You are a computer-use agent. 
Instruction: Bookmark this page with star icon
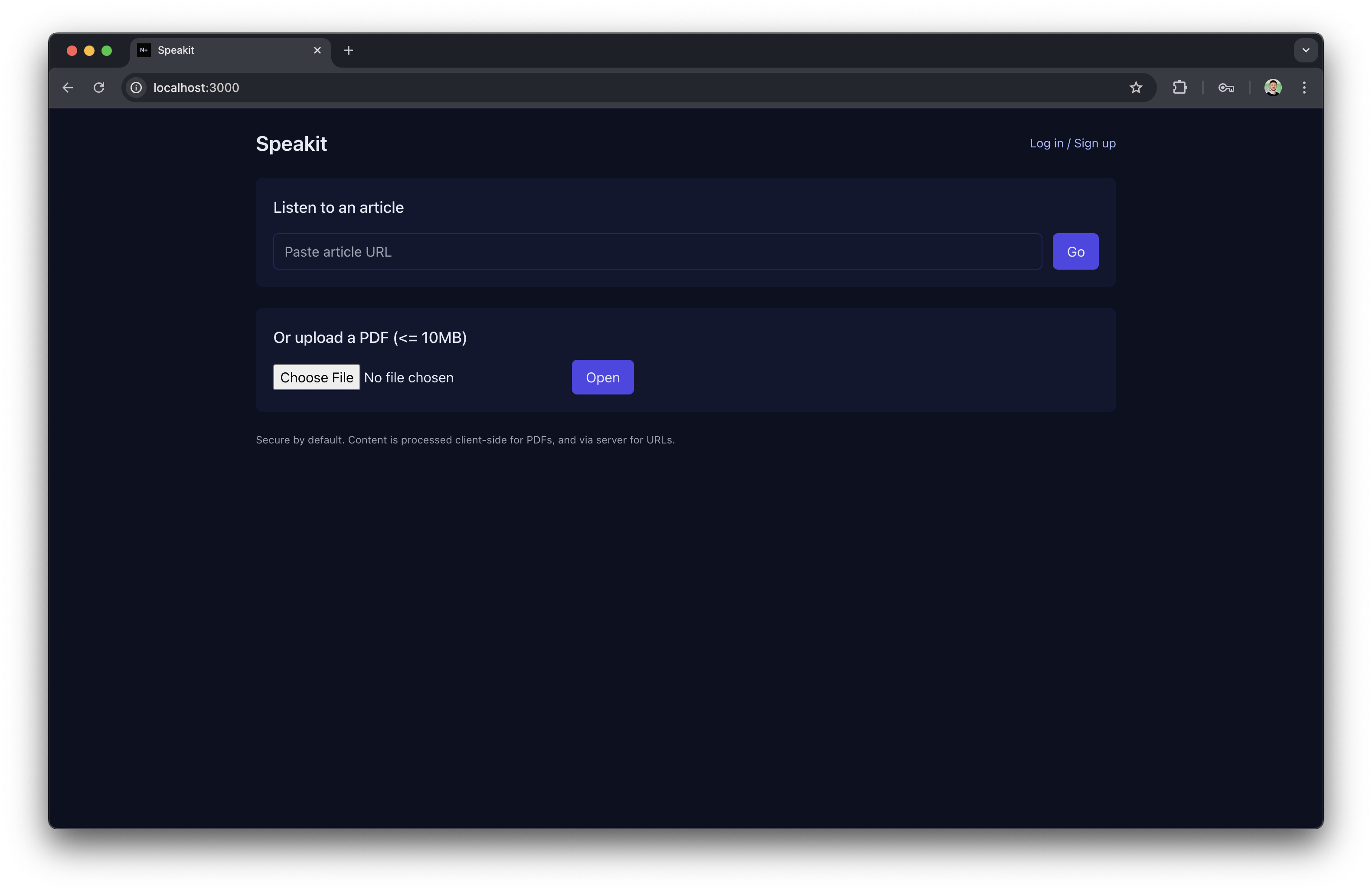coord(1135,88)
